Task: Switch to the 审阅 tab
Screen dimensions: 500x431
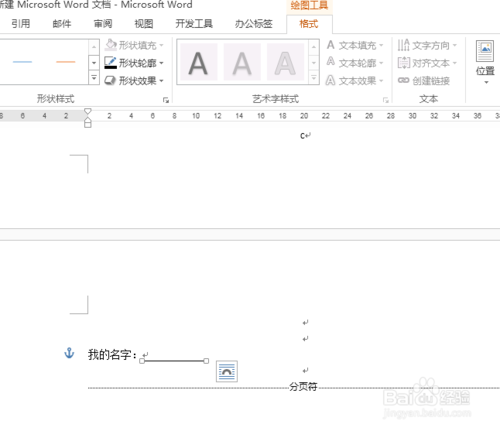Action: (x=103, y=24)
